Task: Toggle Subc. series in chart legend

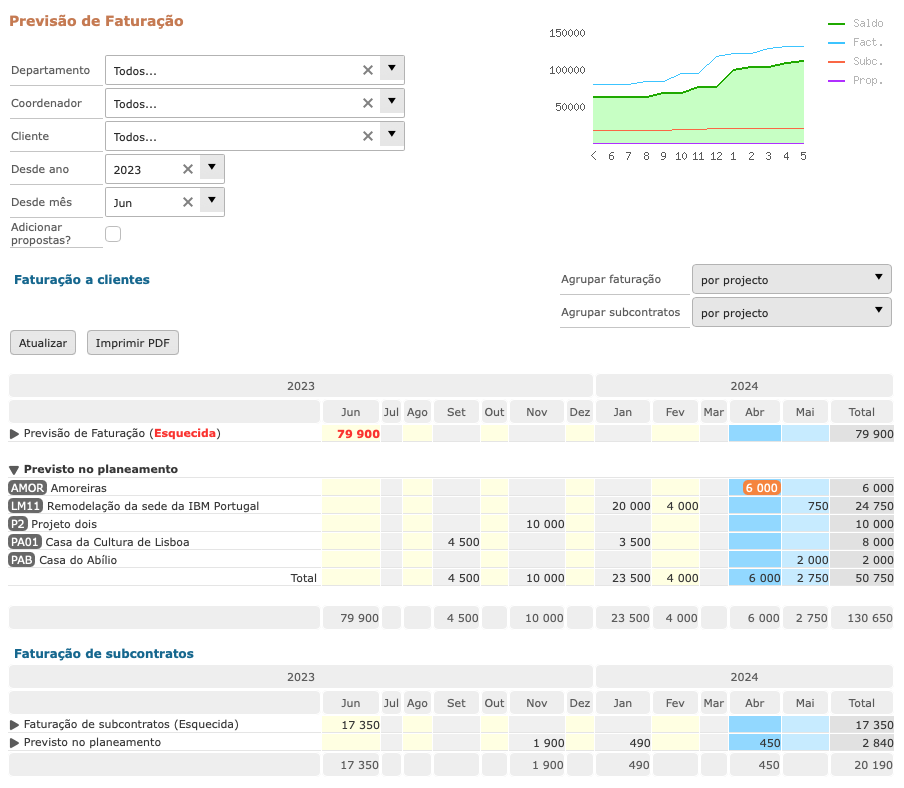Action: tap(867, 61)
